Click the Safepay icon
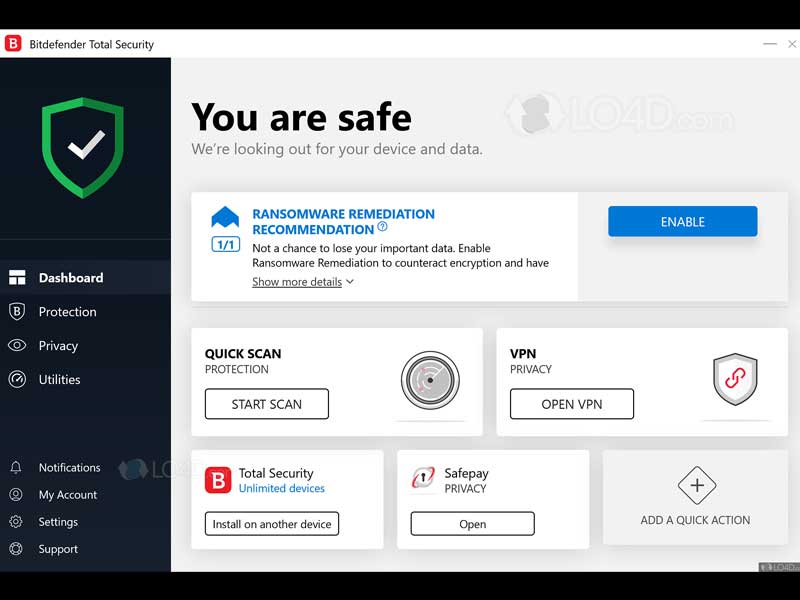800x600 pixels. [423, 480]
